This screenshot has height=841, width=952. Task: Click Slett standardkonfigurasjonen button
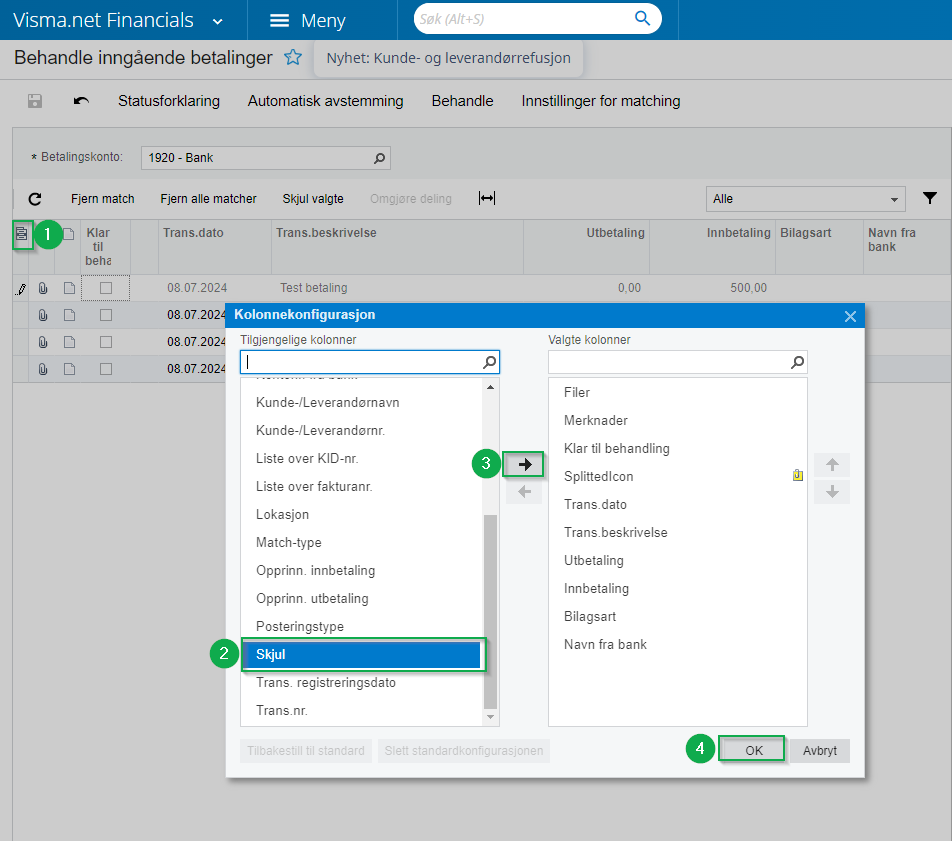pos(464,751)
